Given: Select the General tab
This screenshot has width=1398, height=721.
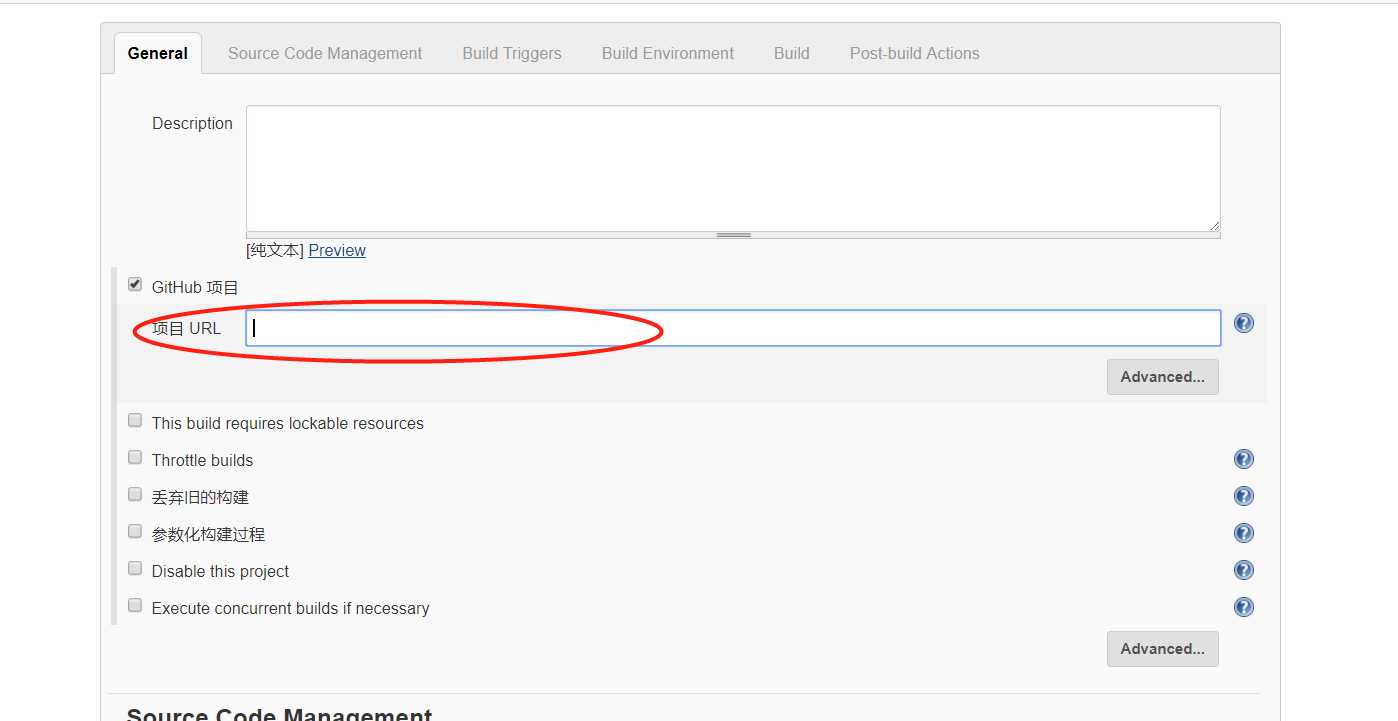Looking at the screenshot, I should pos(158,54).
